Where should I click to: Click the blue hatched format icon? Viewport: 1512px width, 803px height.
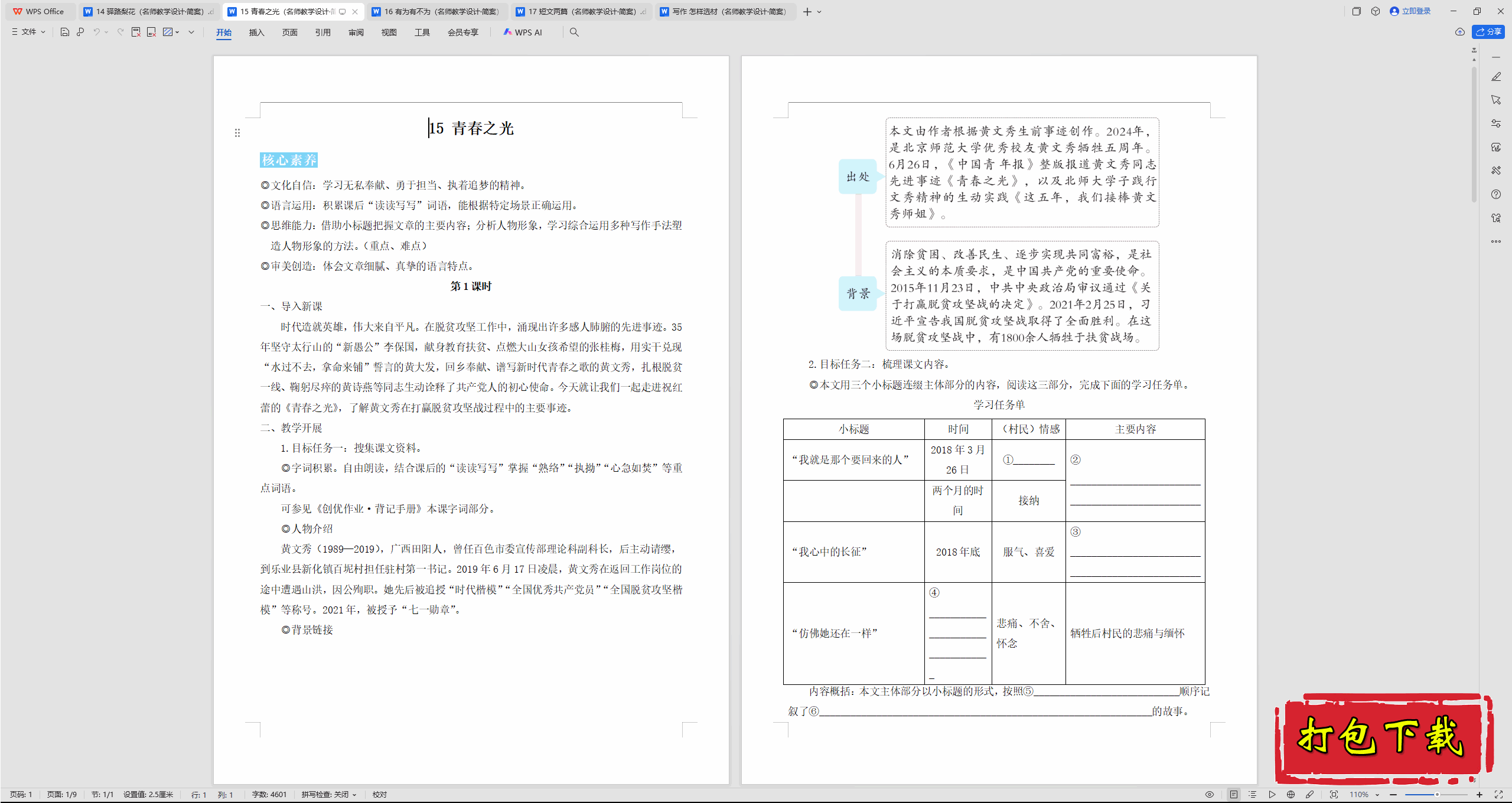click(x=168, y=32)
